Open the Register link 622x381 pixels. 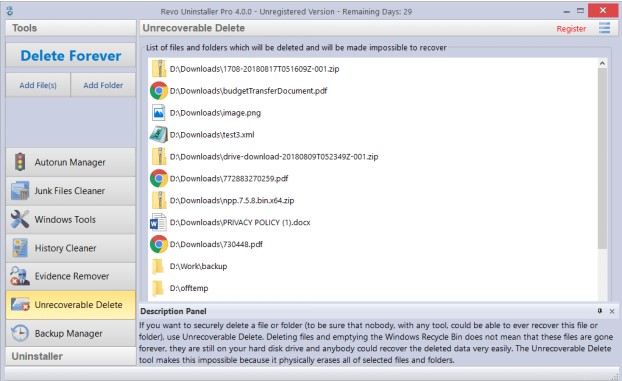[571, 29]
